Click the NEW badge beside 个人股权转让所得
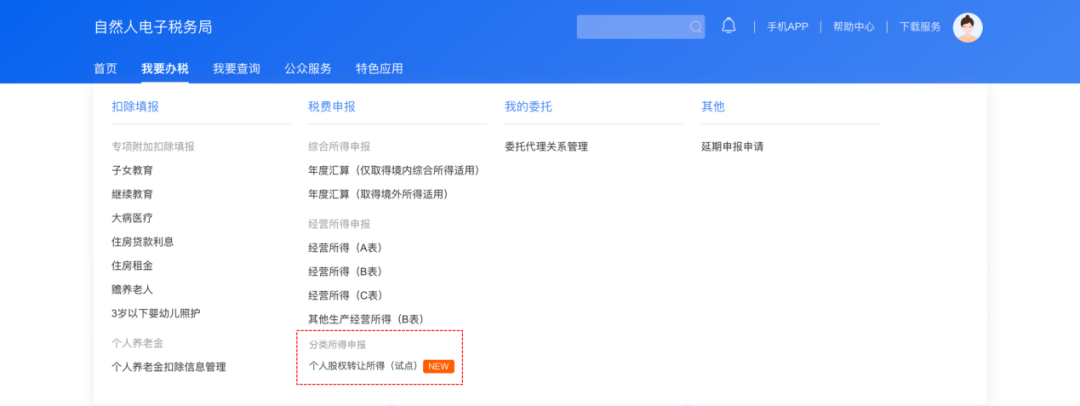Image resolution: width=1080 pixels, height=406 pixels. coord(439,366)
